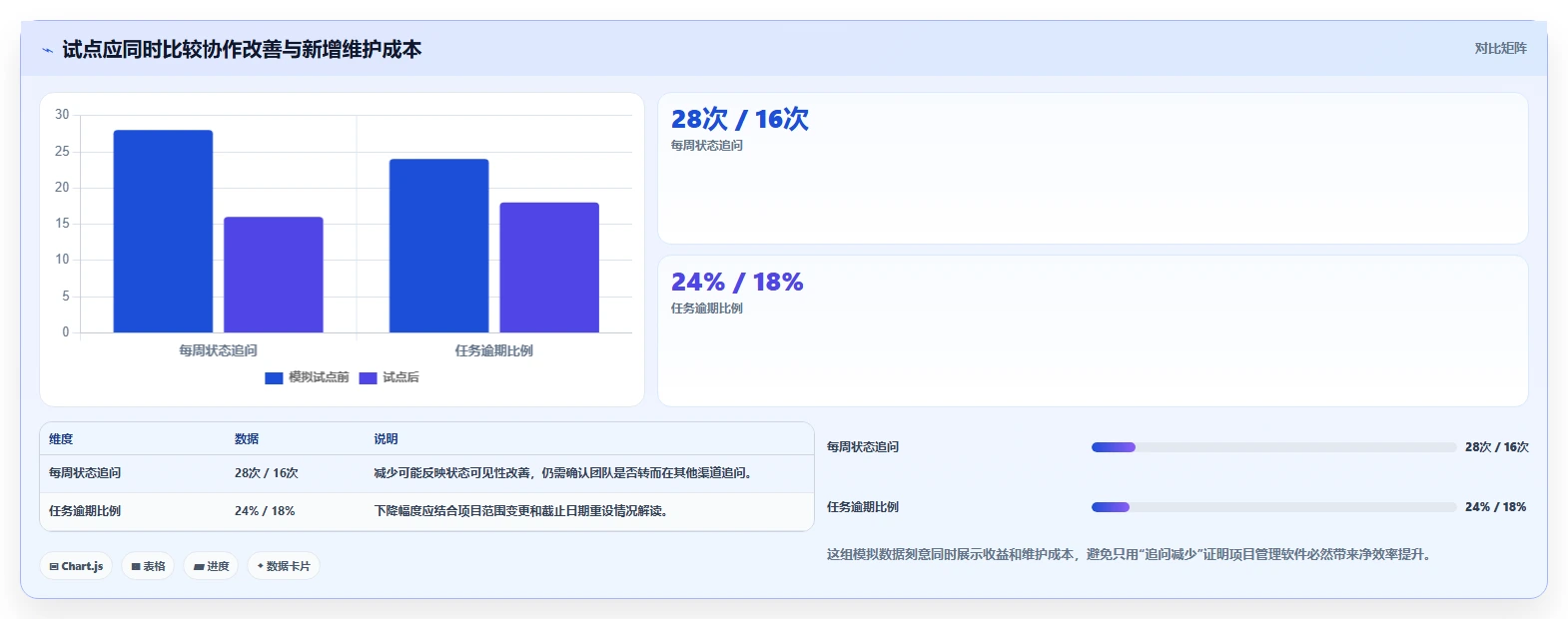Select the 28次 / 16次 stat card
This screenshot has height=619, width=1568.
tap(1093, 169)
